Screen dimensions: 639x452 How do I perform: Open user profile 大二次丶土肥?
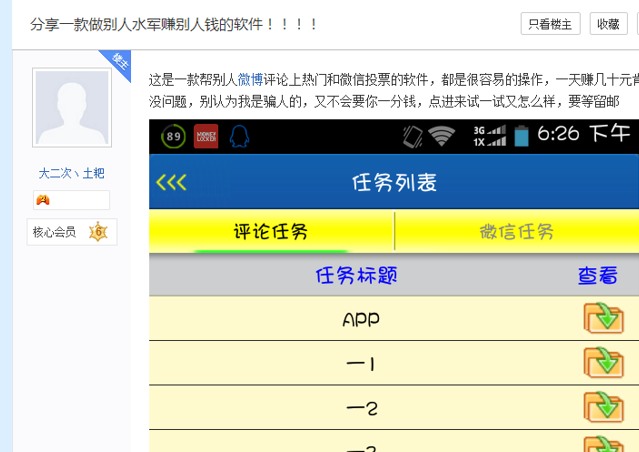click(x=72, y=174)
